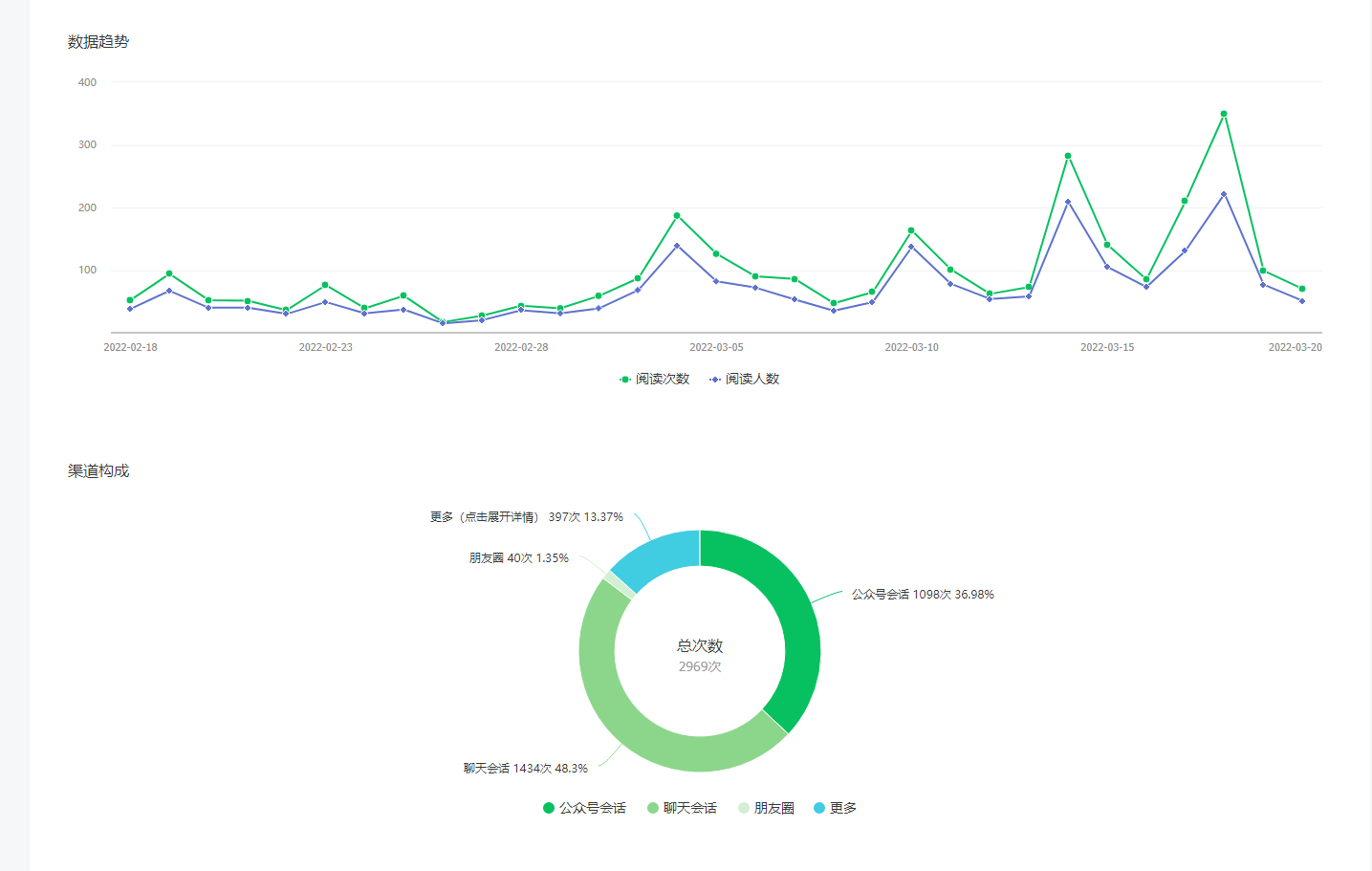The width and height of the screenshot is (1372, 871).
Task: Click the 聊天会话 1434次 48.3% label
Action: tap(526, 769)
